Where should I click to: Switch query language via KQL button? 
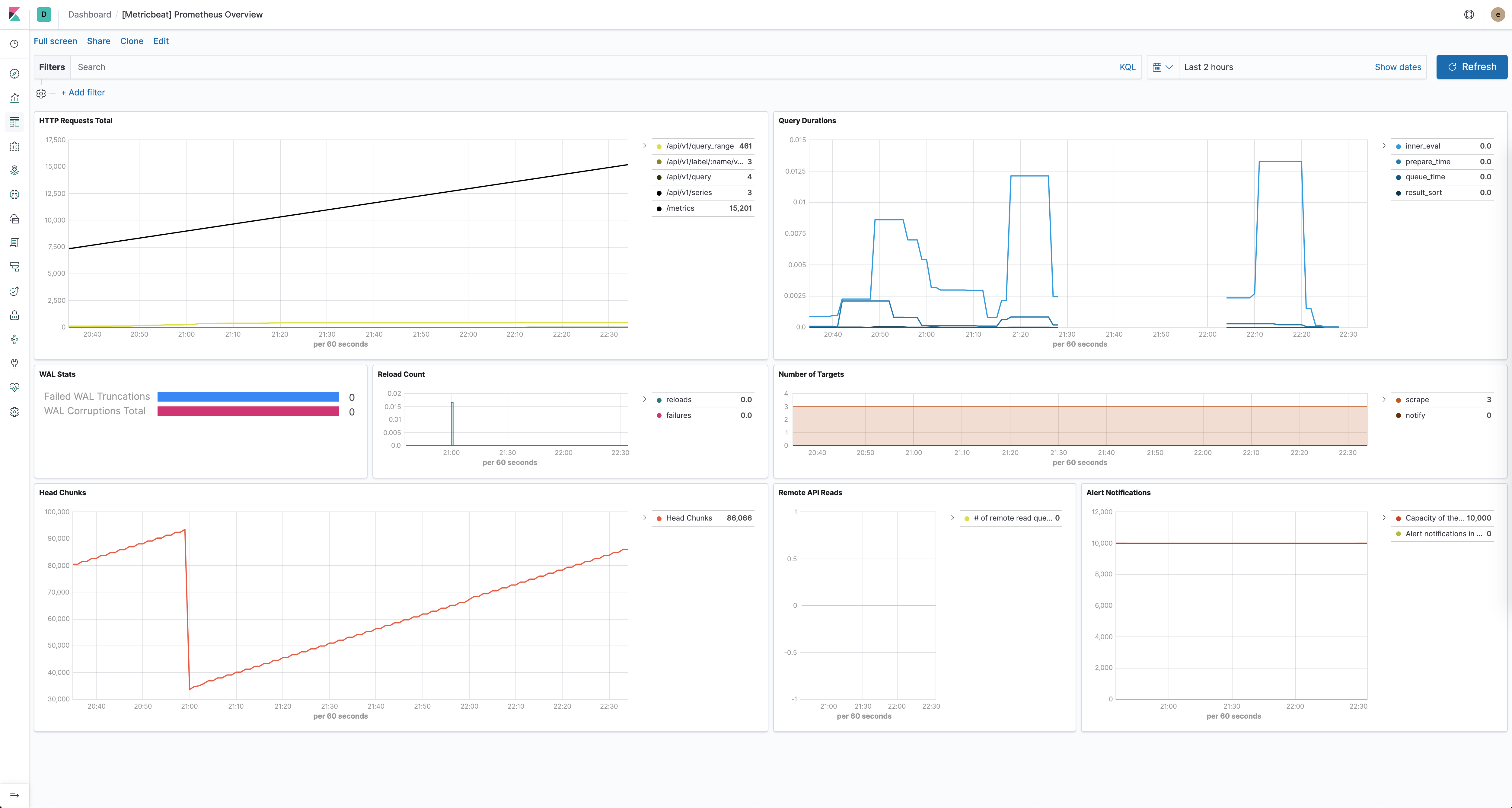pyautogui.click(x=1128, y=67)
